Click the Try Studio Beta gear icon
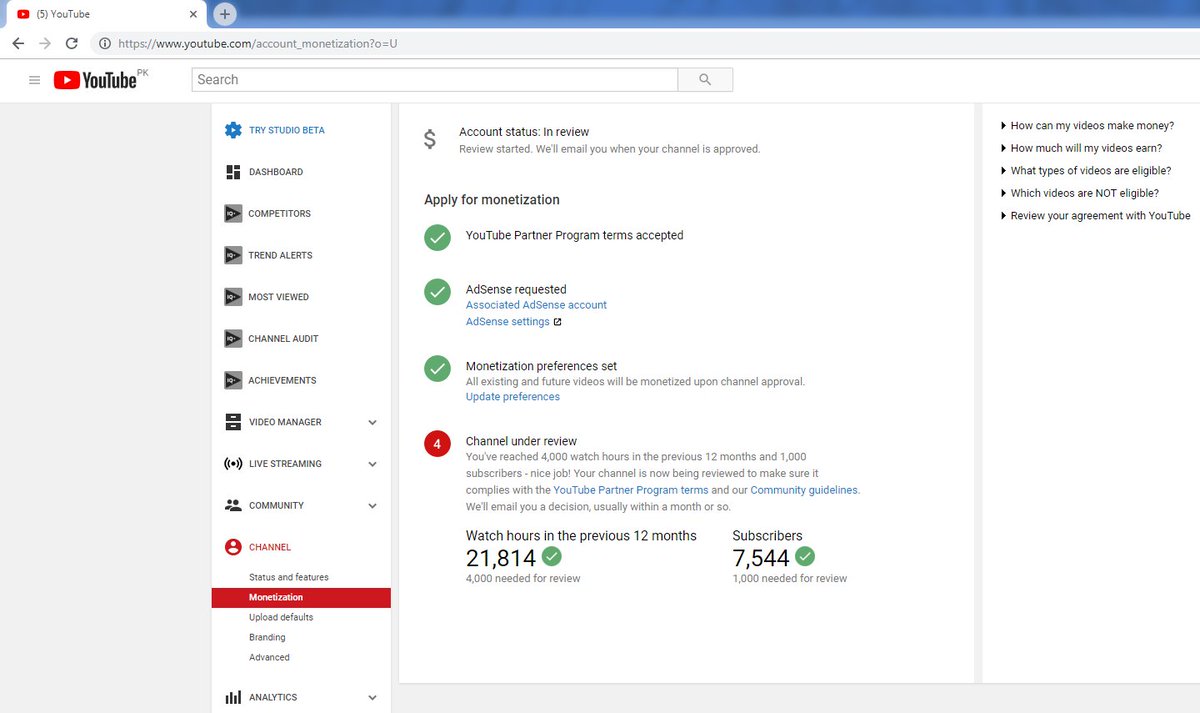 (x=233, y=130)
